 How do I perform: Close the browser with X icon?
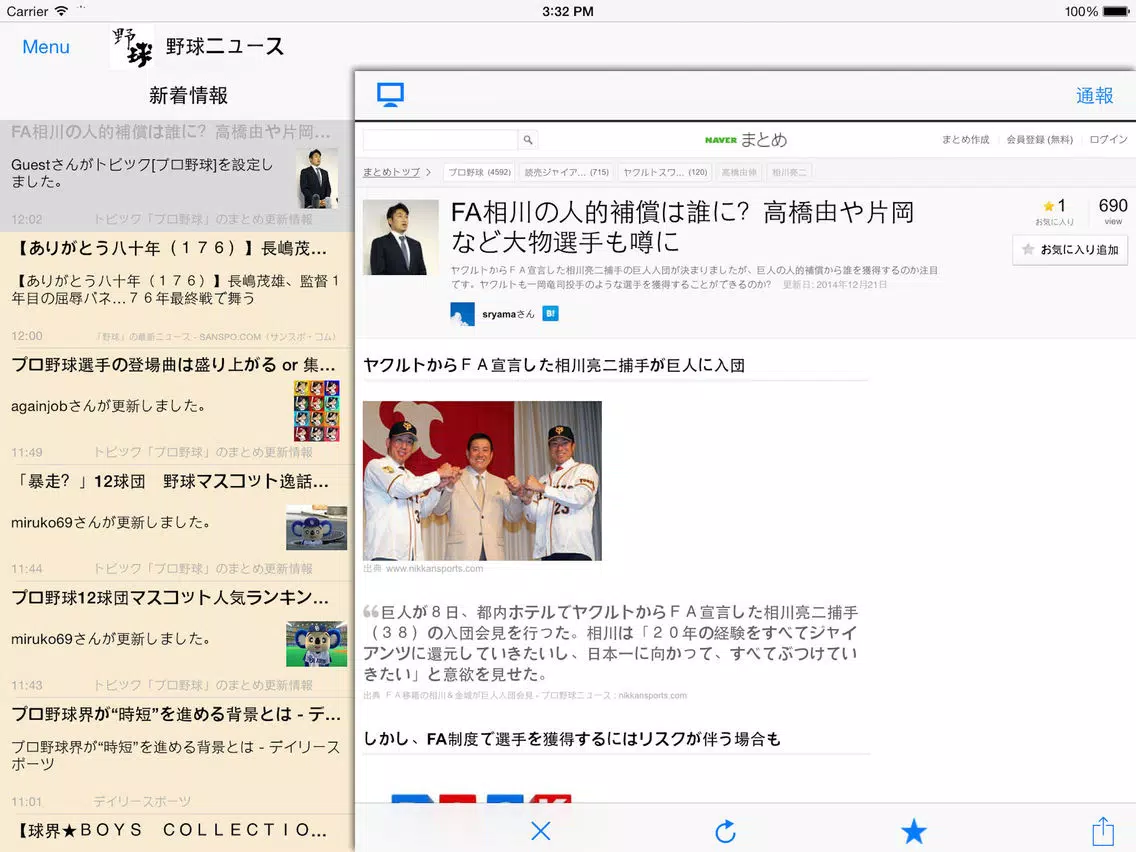[540, 831]
